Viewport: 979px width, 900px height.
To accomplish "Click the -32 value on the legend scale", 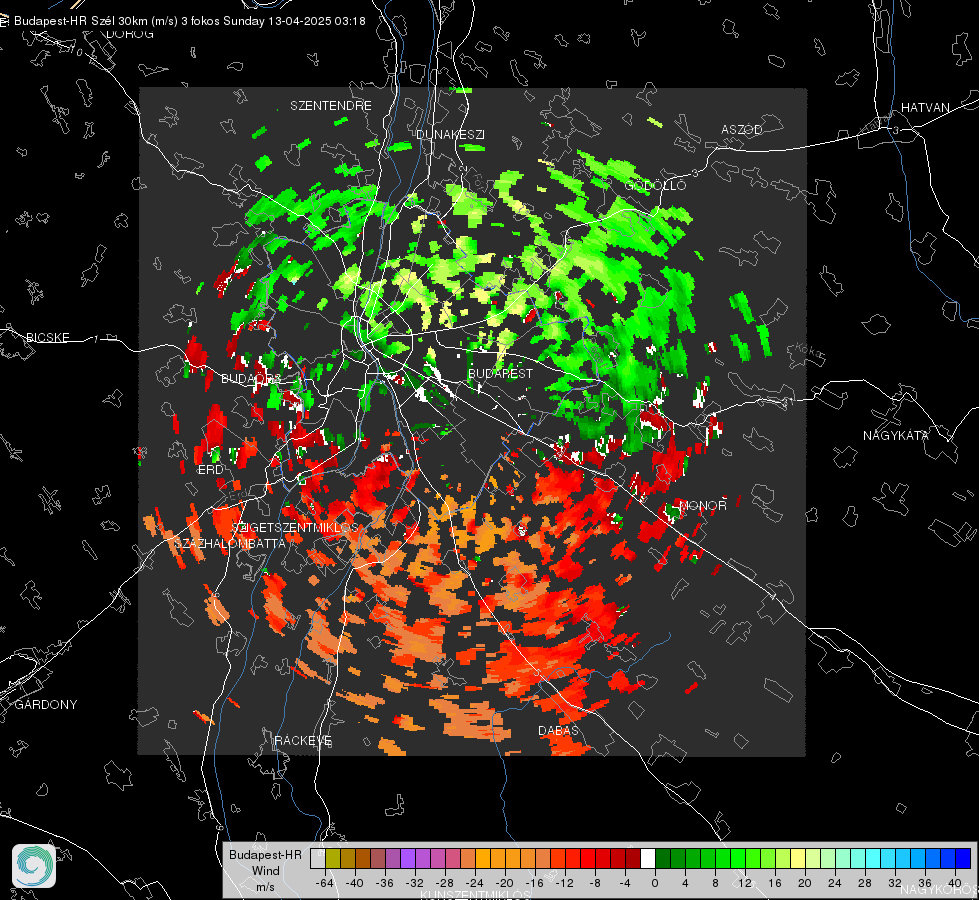I will [415, 883].
